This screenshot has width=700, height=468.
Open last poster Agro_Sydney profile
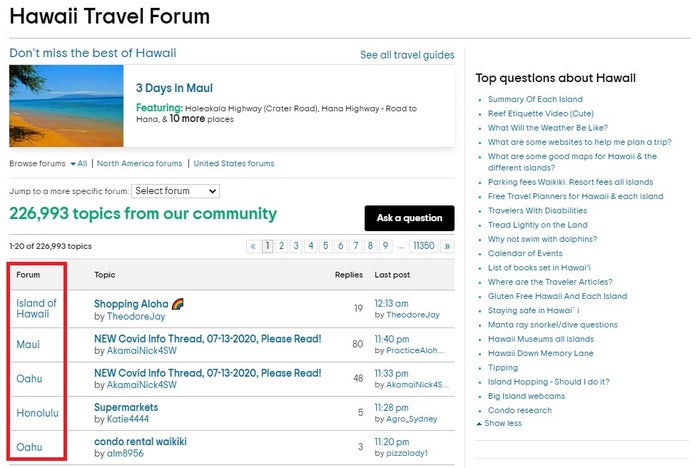point(412,419)
